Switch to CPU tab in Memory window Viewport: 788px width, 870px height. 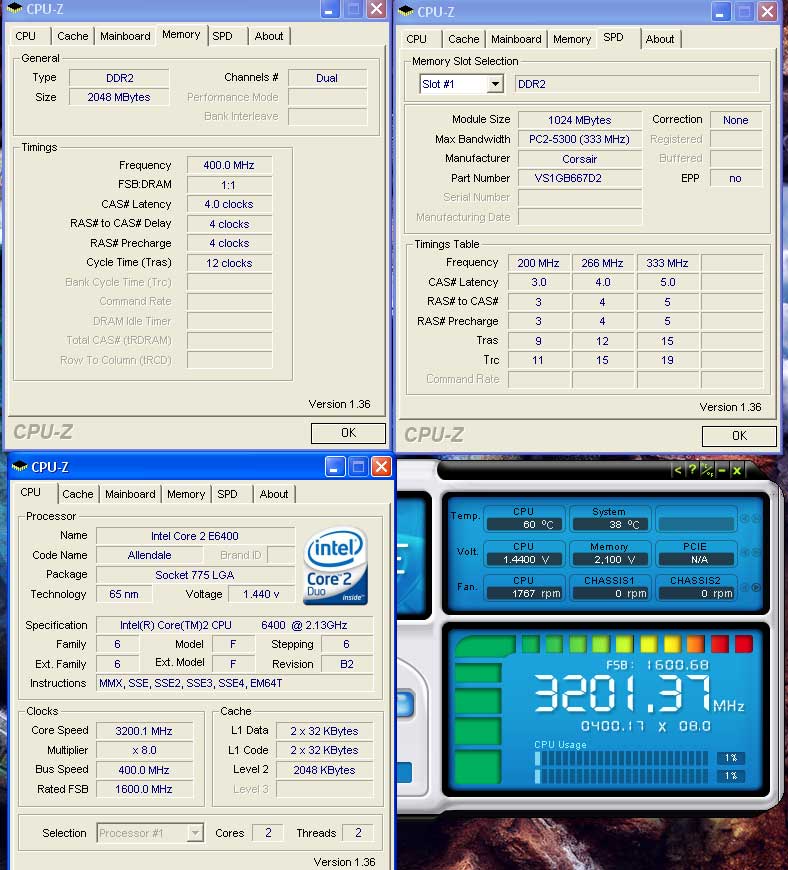click(x=26, y=36)
